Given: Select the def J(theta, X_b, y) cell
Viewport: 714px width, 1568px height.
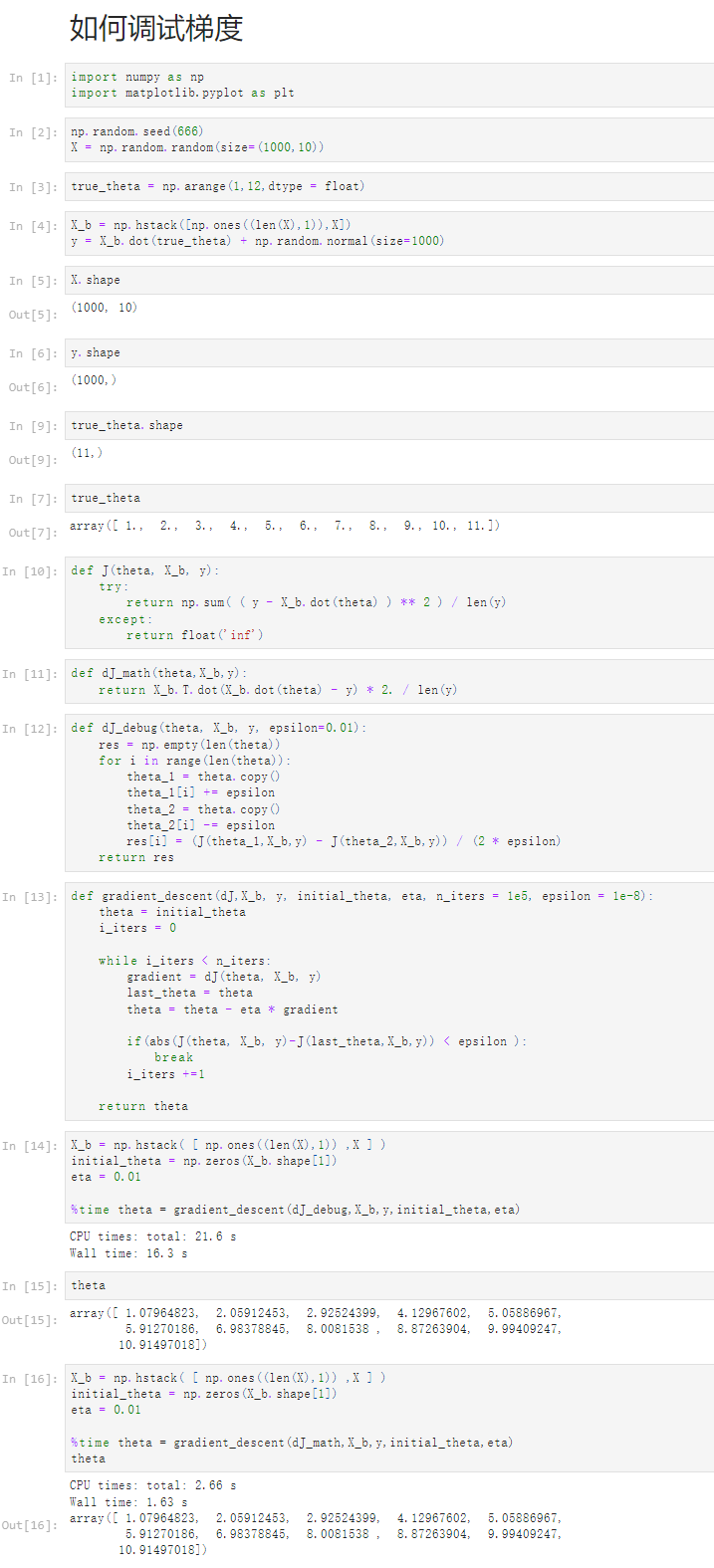Looking at the screenshot, I should [x=389, y=602].
